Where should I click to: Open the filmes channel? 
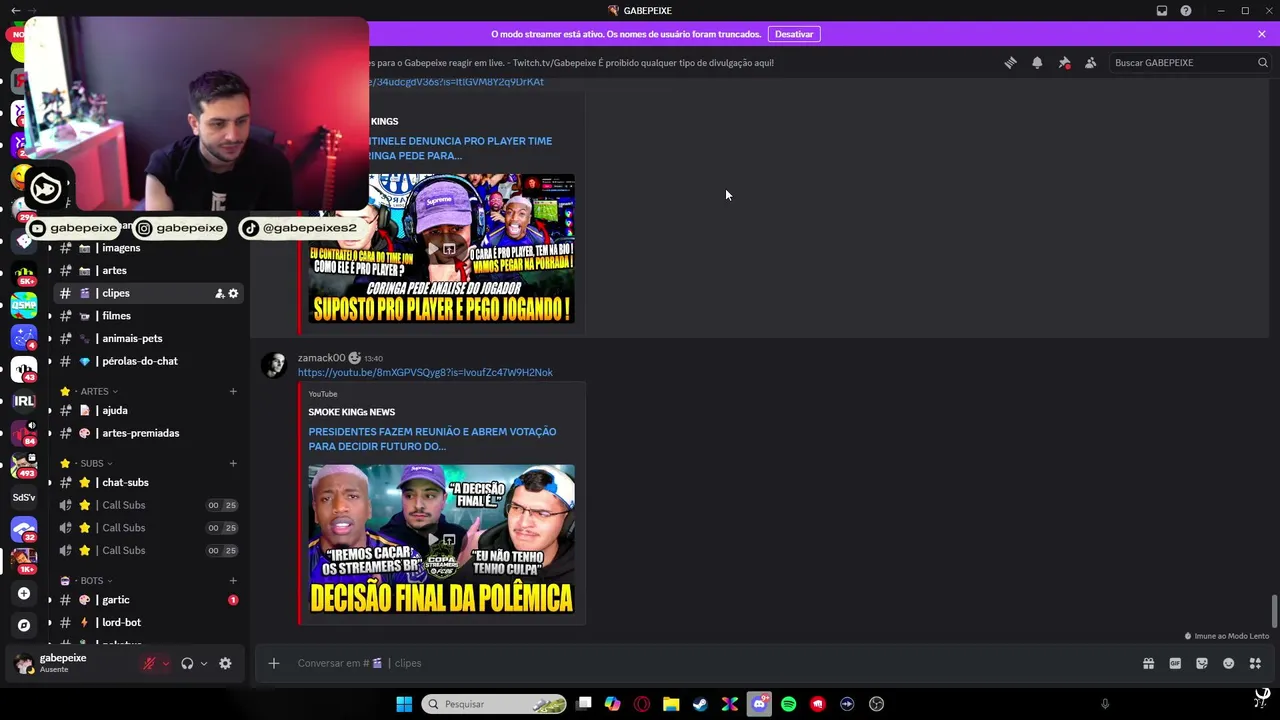116,316
